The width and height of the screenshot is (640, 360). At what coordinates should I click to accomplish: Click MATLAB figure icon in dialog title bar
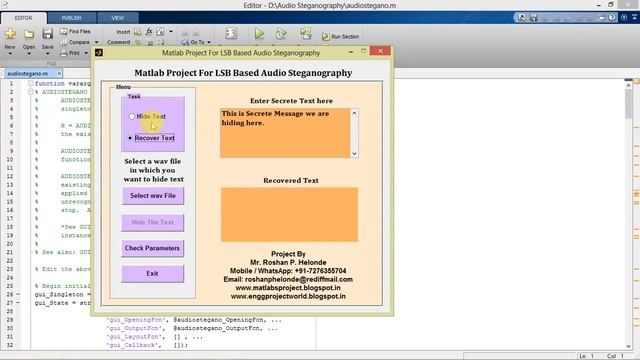coord(99,52)
